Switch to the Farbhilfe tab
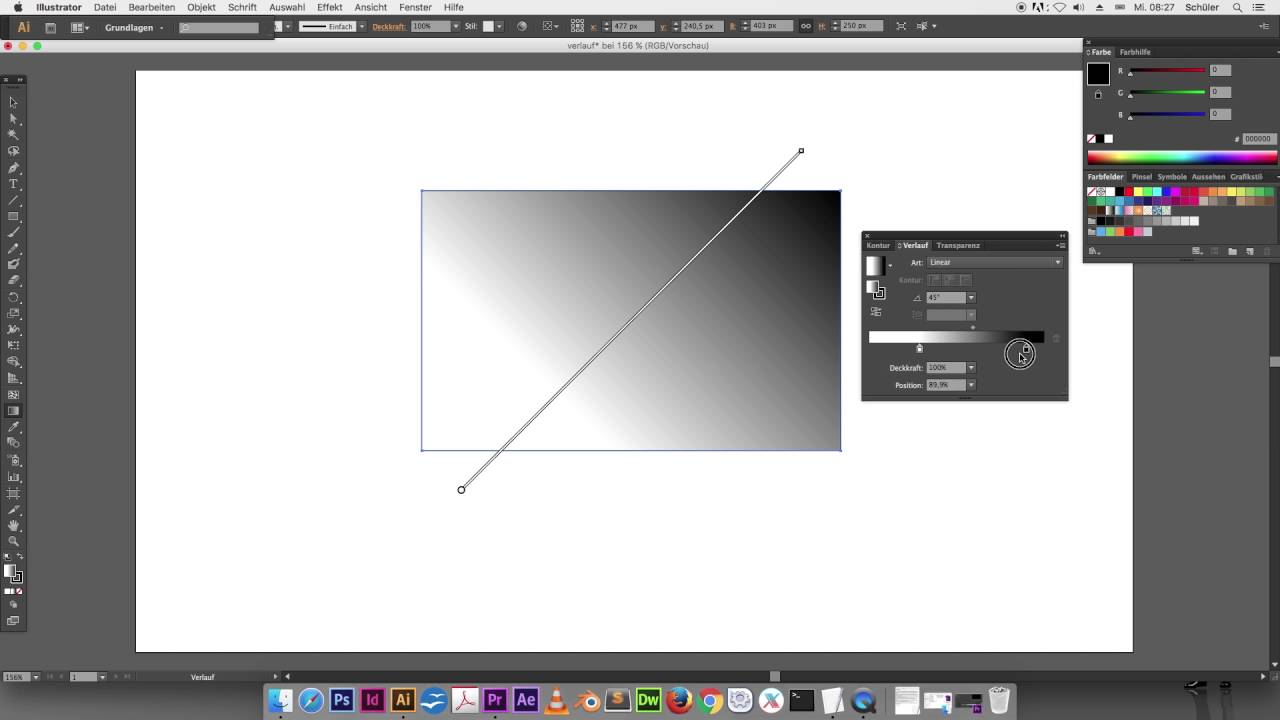 [1135, 52]
